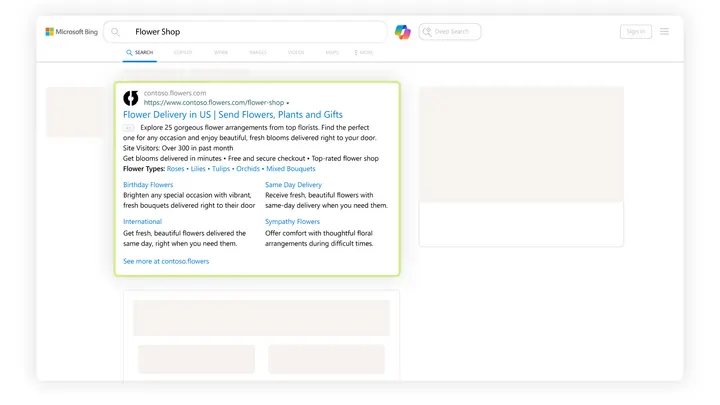
Task: Select the SEARCH tab
Action: pos(140,52)
